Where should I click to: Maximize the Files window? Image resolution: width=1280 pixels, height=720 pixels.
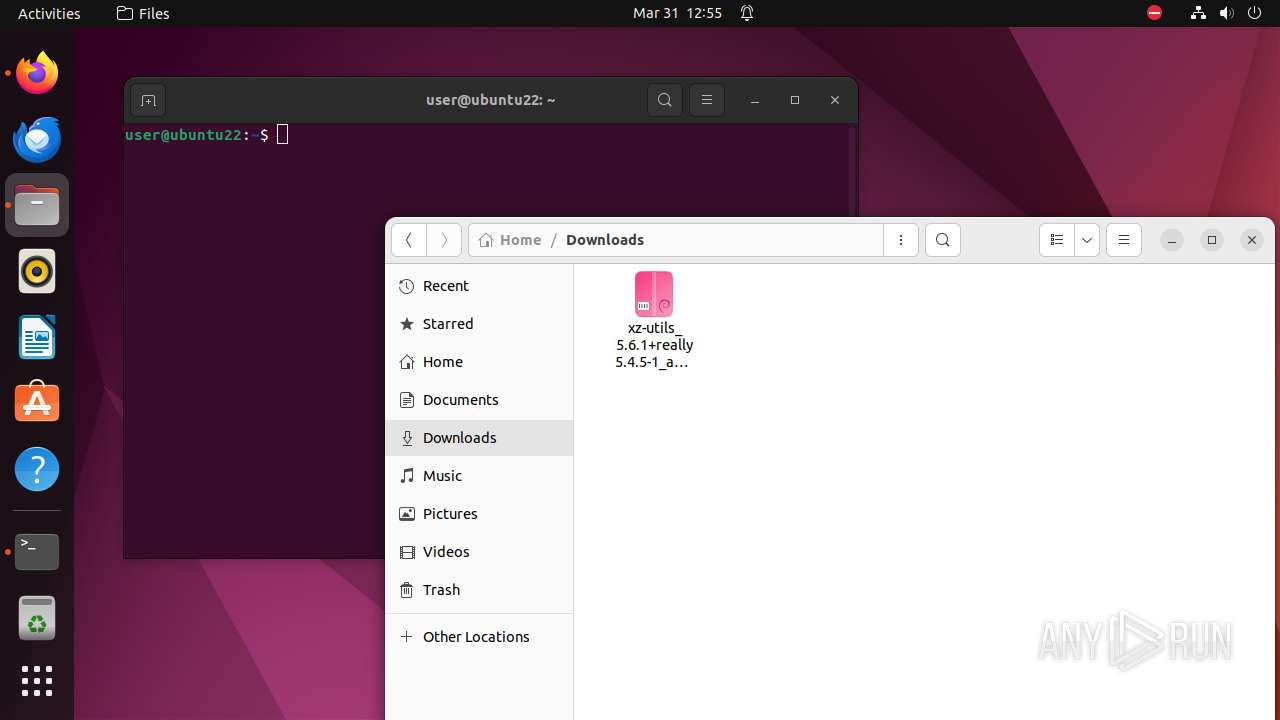pyautogui.click(x=1212, y=240)
